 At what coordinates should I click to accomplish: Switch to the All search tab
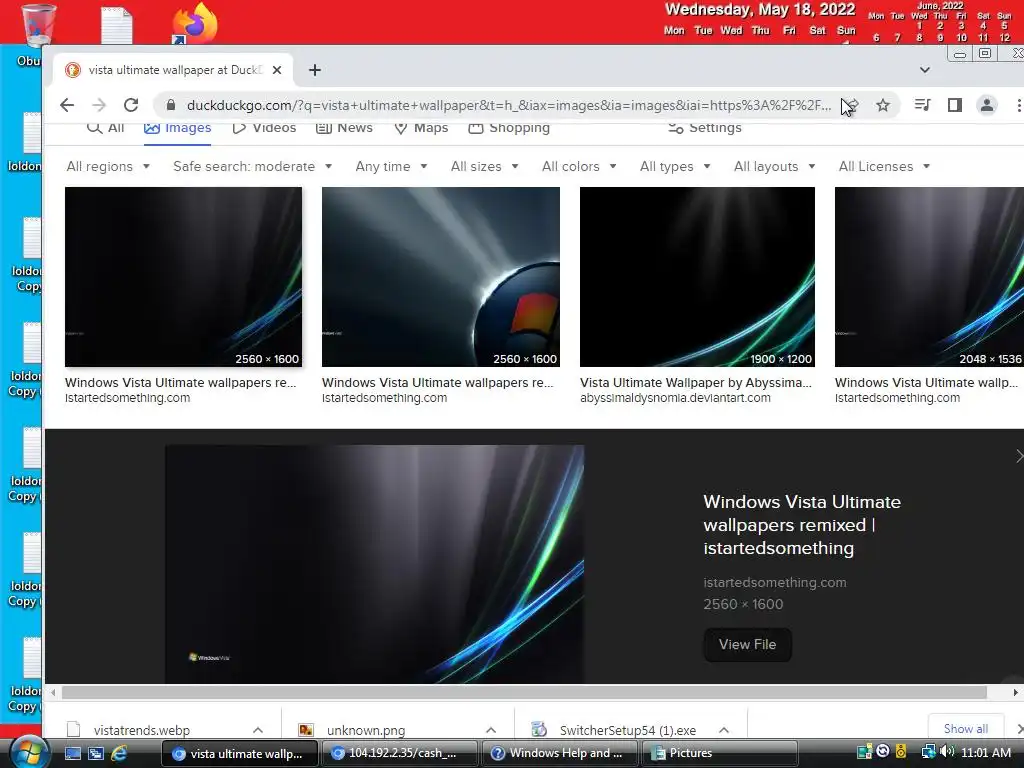pos(105,127)
